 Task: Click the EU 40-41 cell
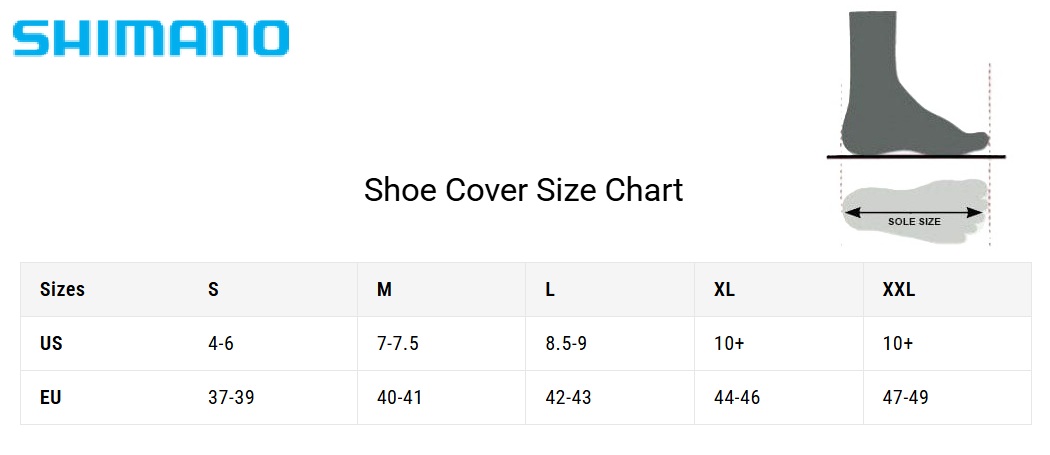click(x=399, y=398)
